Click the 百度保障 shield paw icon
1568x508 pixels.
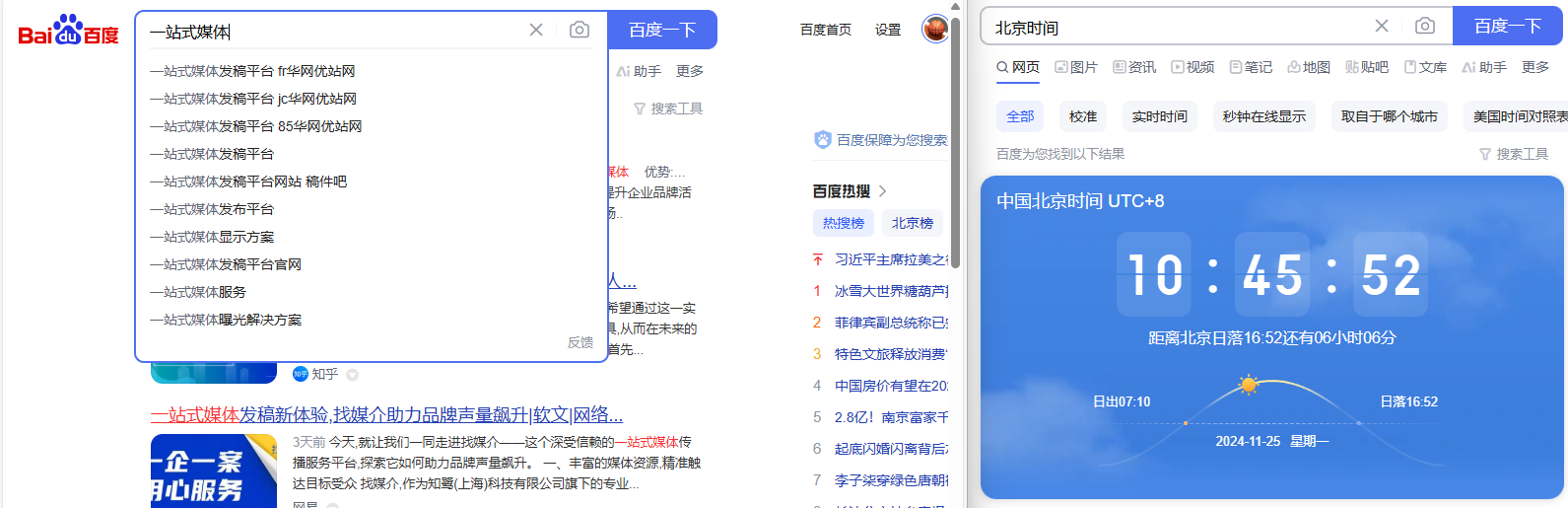click(823, 140)
